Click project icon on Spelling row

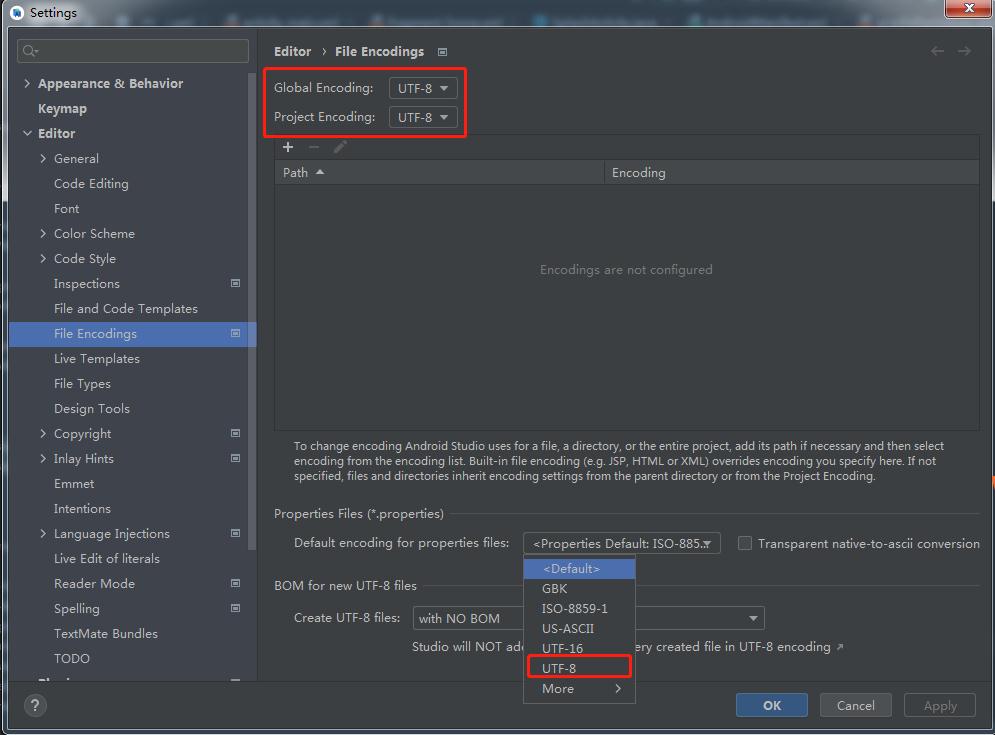(235, 608)
